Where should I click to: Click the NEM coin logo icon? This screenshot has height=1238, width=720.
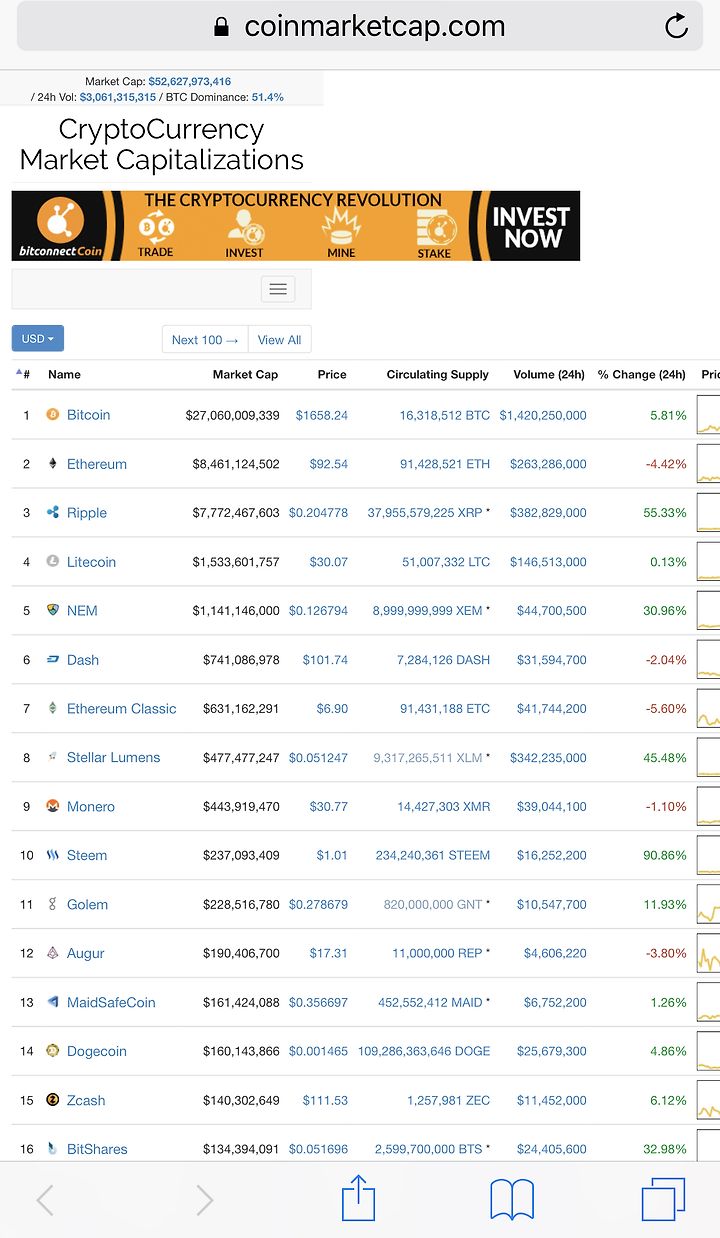(x=53, y=610)
